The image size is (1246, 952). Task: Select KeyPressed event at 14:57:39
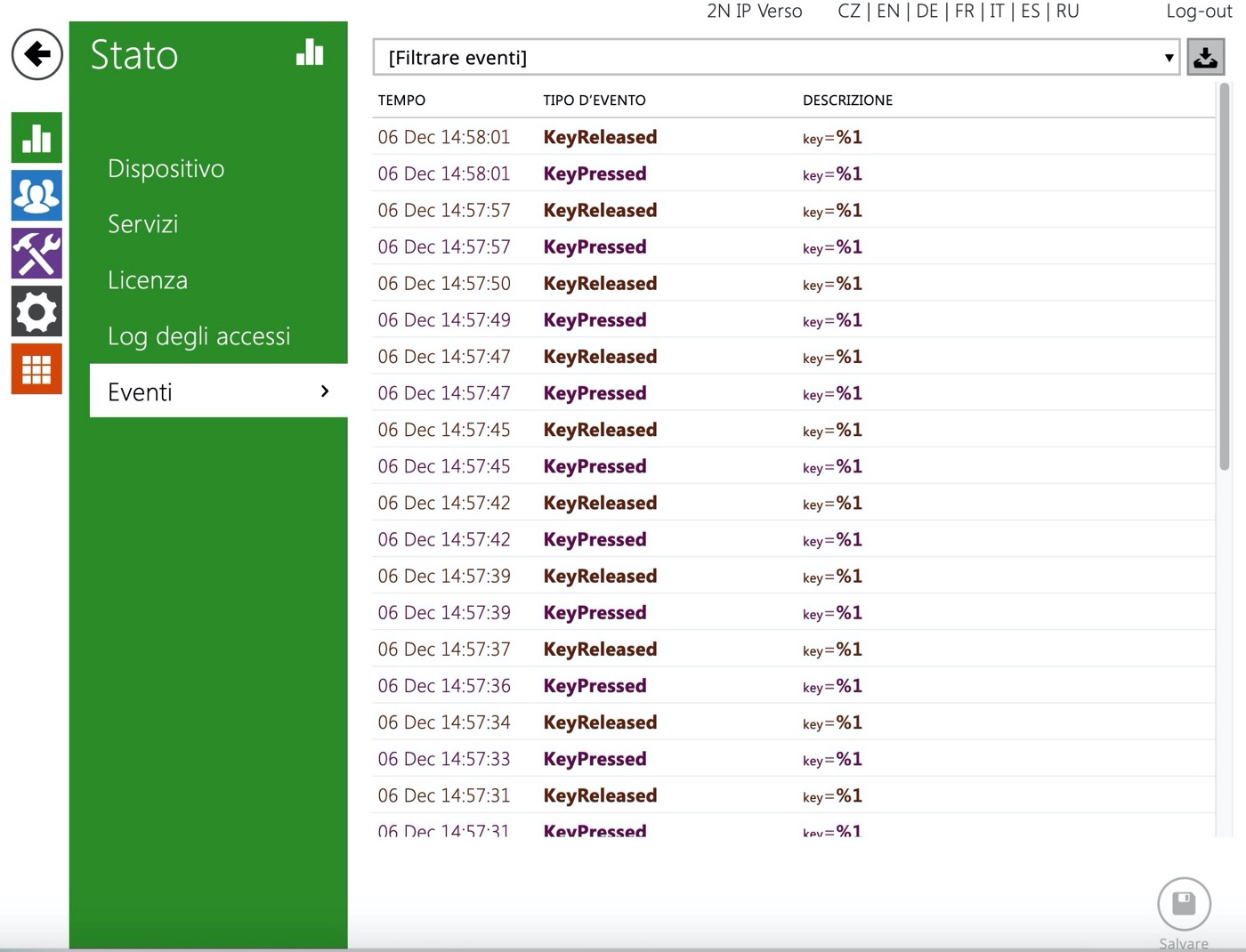[x=794, y=612]
